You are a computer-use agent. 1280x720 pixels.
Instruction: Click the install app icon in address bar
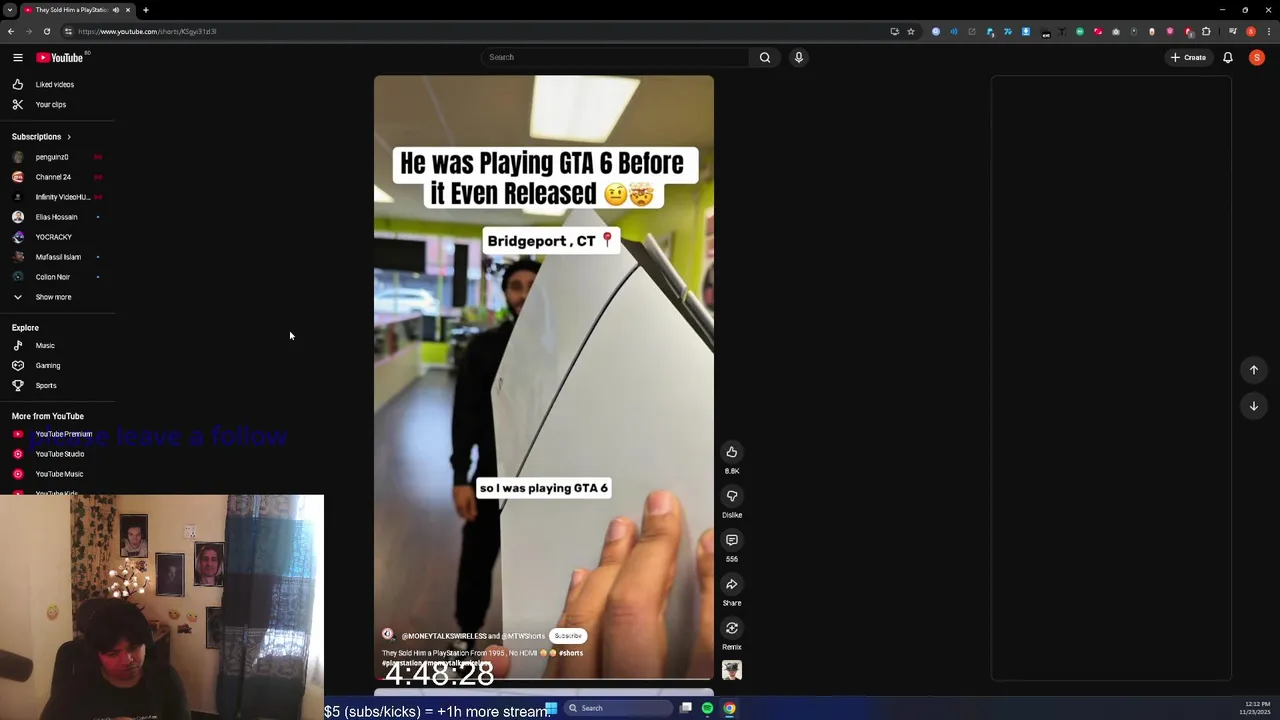pos(894,31)
